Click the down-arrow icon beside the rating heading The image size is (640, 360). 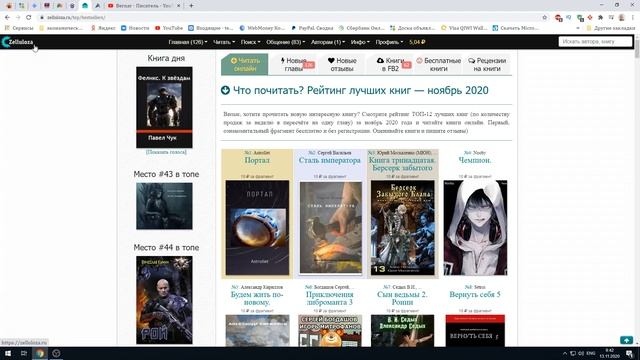click(225, 90)
